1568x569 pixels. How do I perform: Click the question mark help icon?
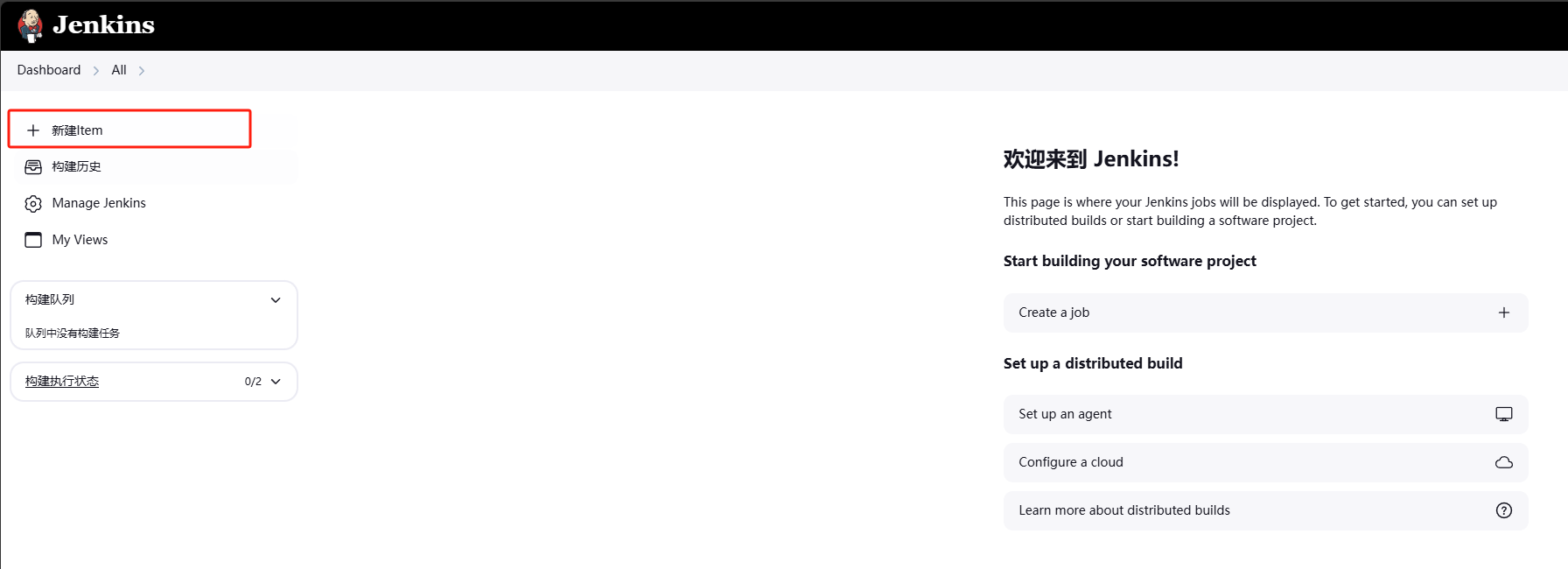point(1503,510)
